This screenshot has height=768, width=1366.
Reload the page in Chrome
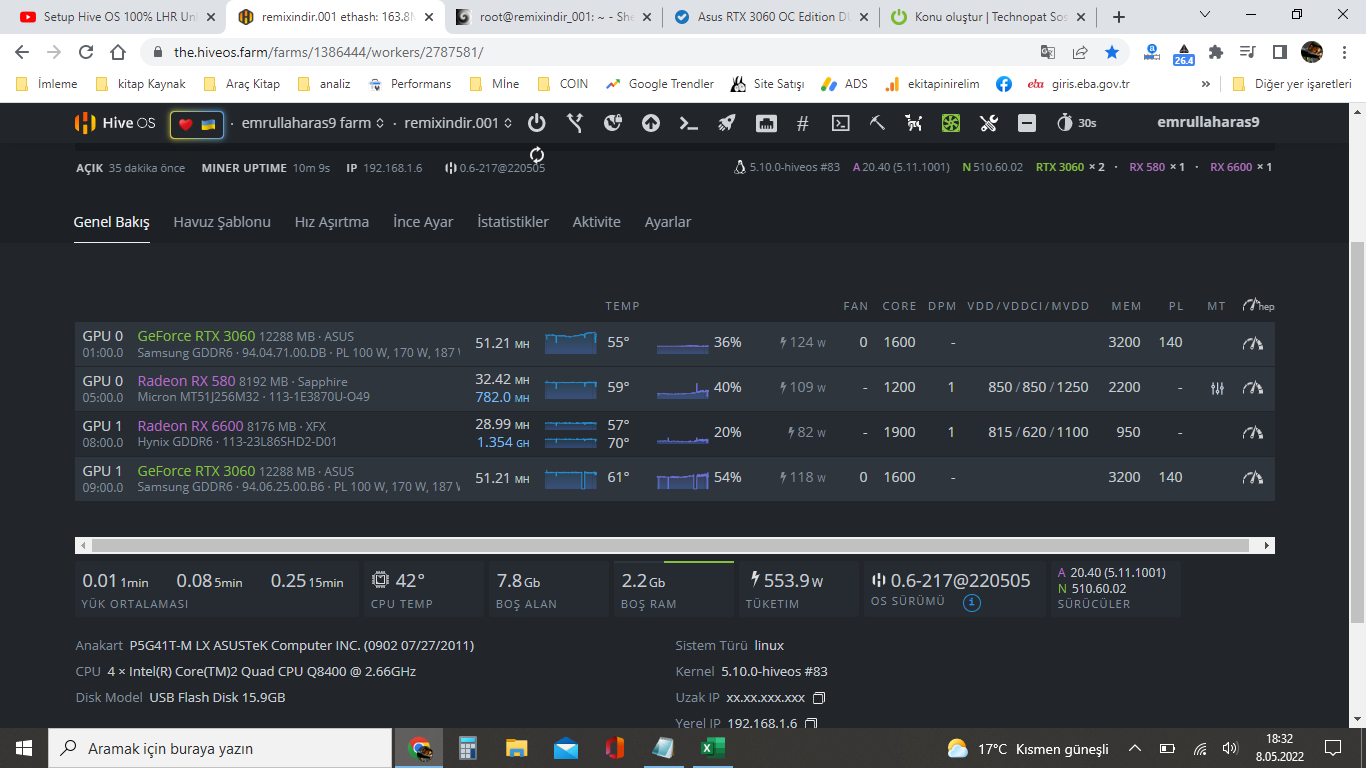click(x=86, y=52)
